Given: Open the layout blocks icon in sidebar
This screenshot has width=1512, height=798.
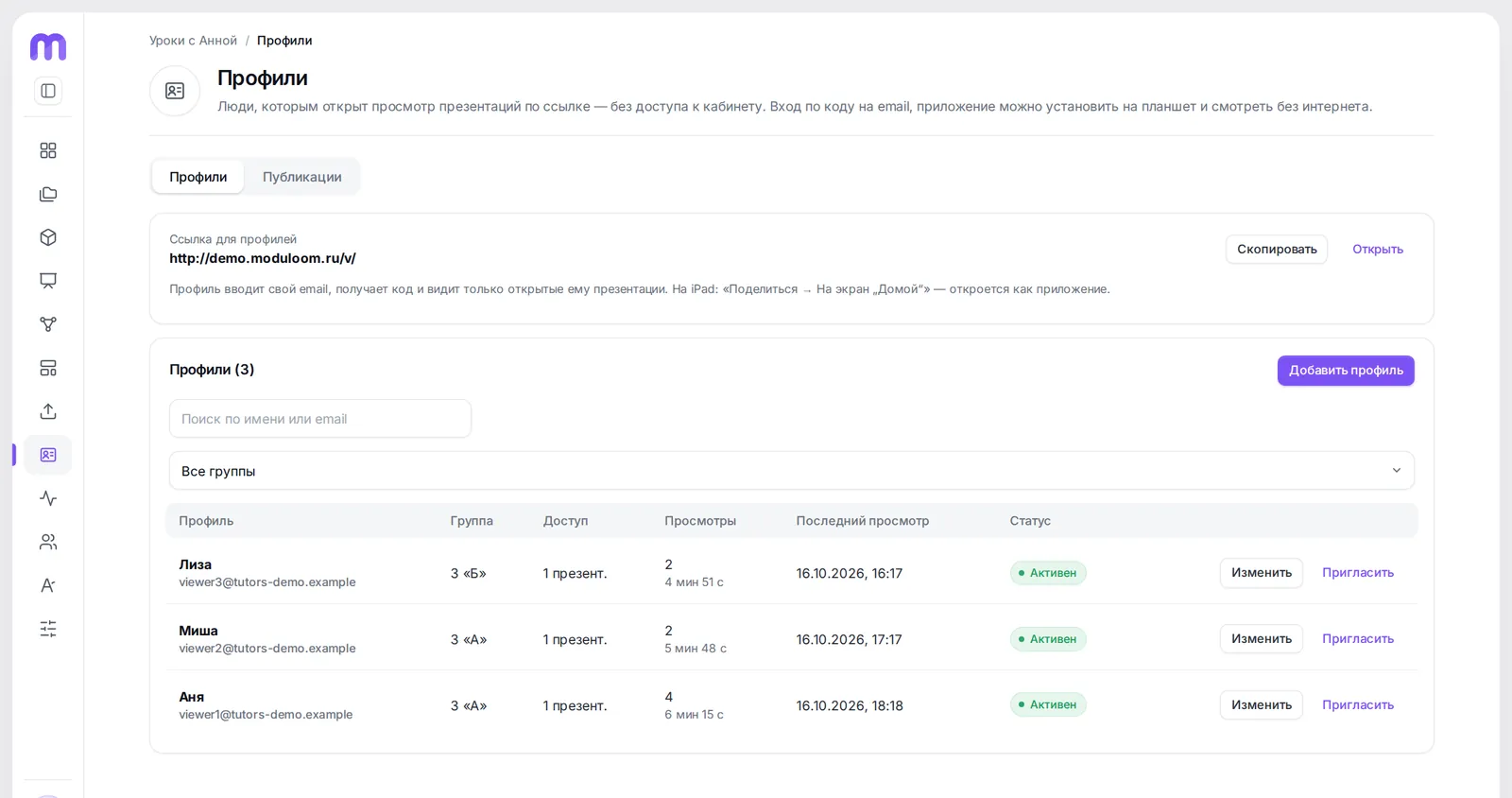Looking at the screenshot, I should [x=48, y=368].
